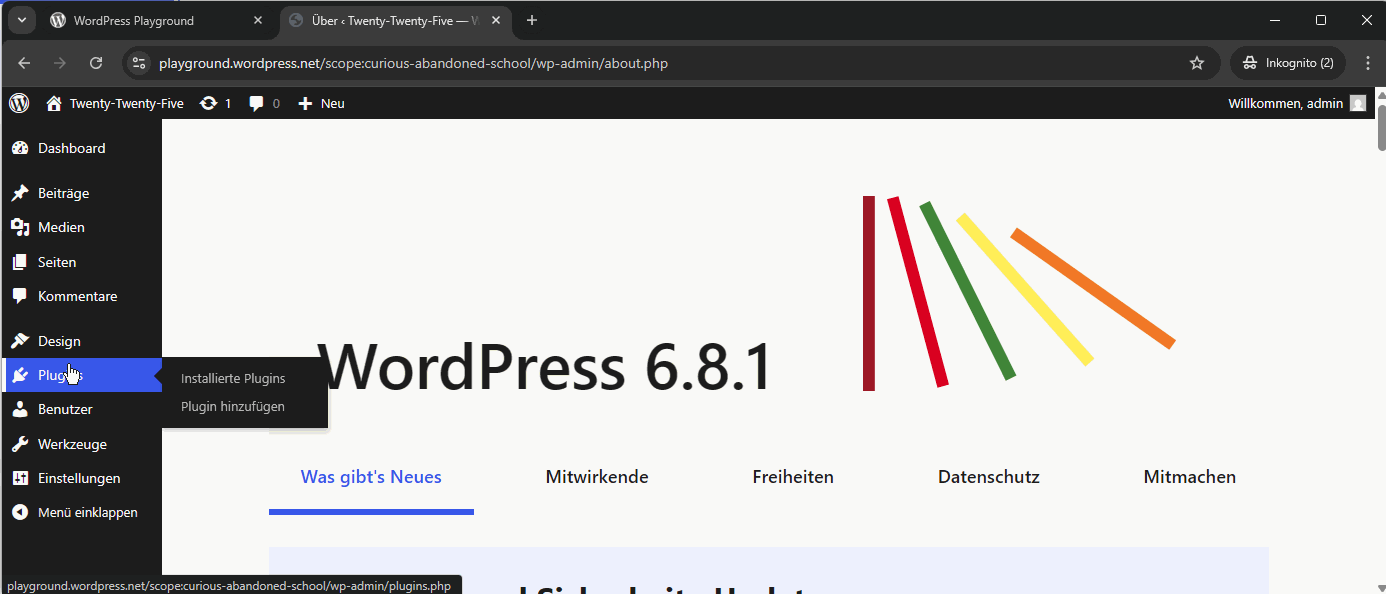
Task: Open Installierte Plugins from the flyout
Action: click(x=233, y=379)
